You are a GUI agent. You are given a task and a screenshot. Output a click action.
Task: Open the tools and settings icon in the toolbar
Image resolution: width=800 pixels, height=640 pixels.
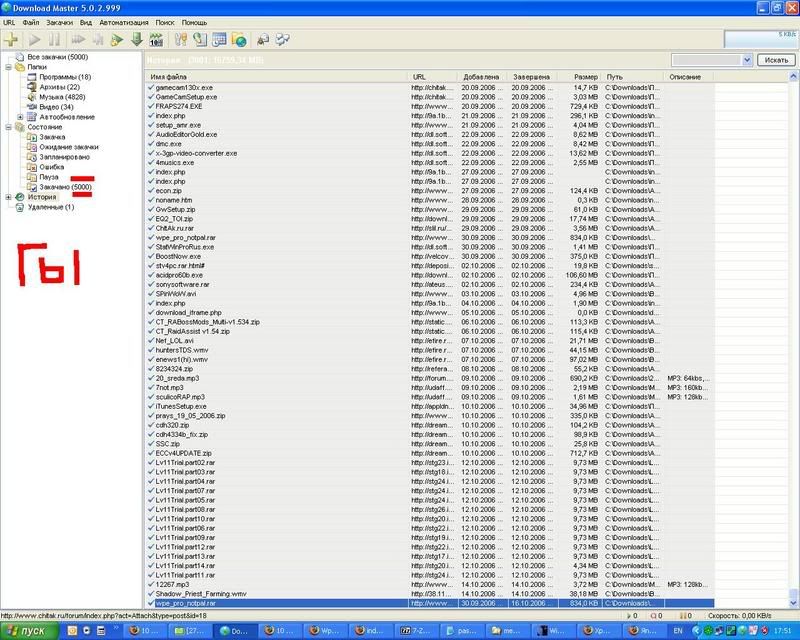[181, 39]
